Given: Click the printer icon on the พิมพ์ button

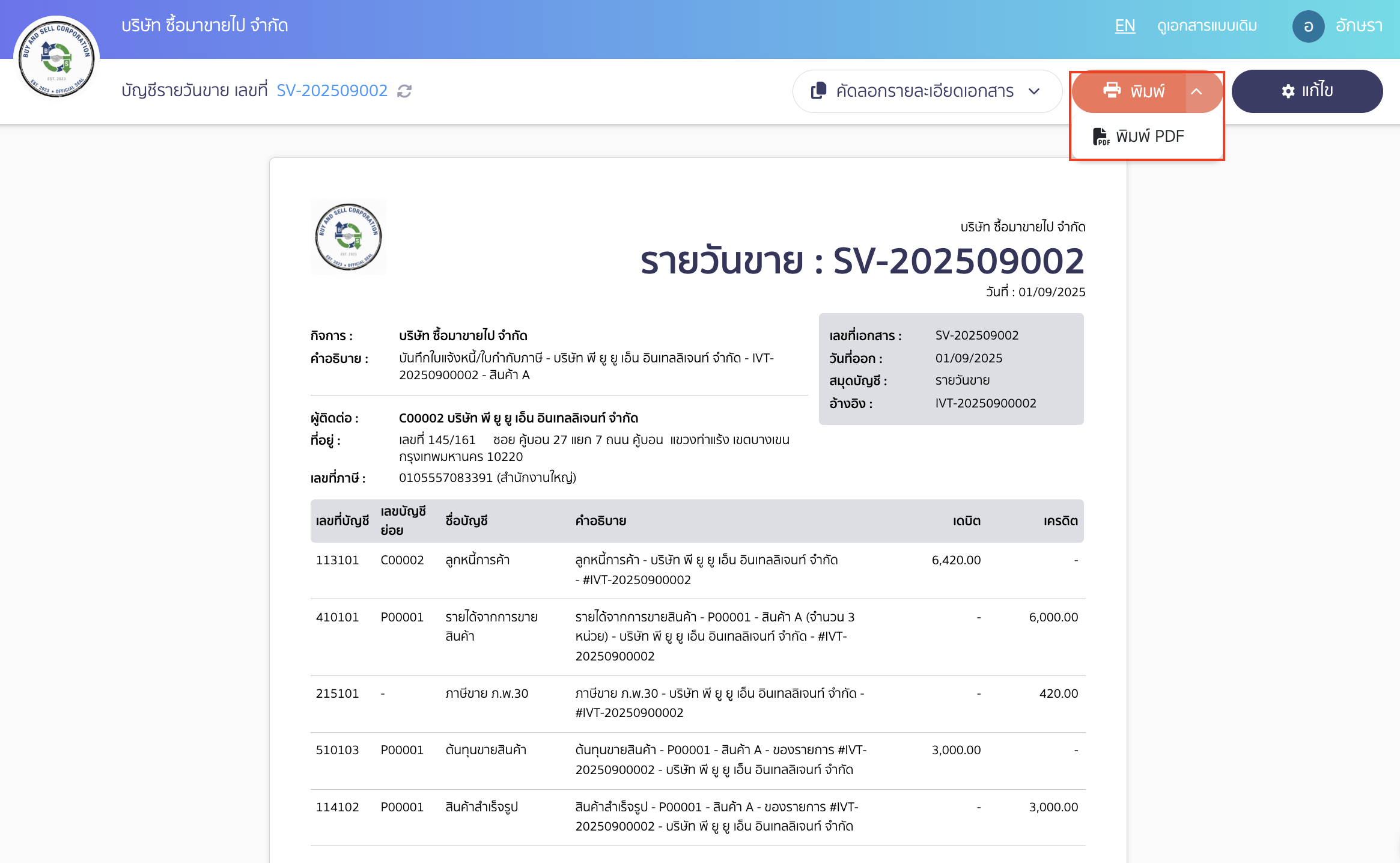Looking at the screenshot, I should pyautogui.click(x=1112, y=91).
